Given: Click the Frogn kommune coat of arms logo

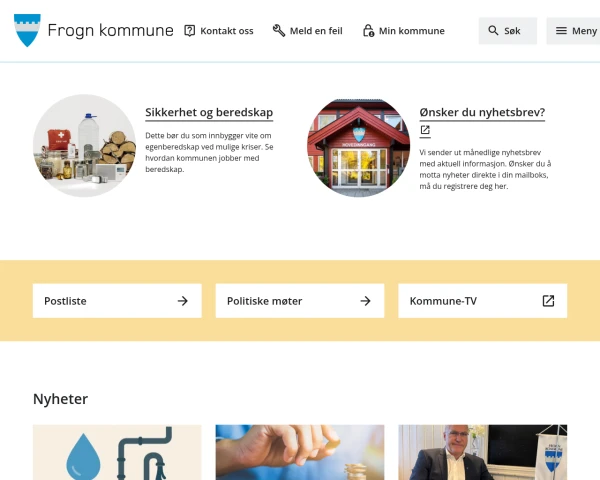Looking at the screenshot, I should (x=27, y=30).
